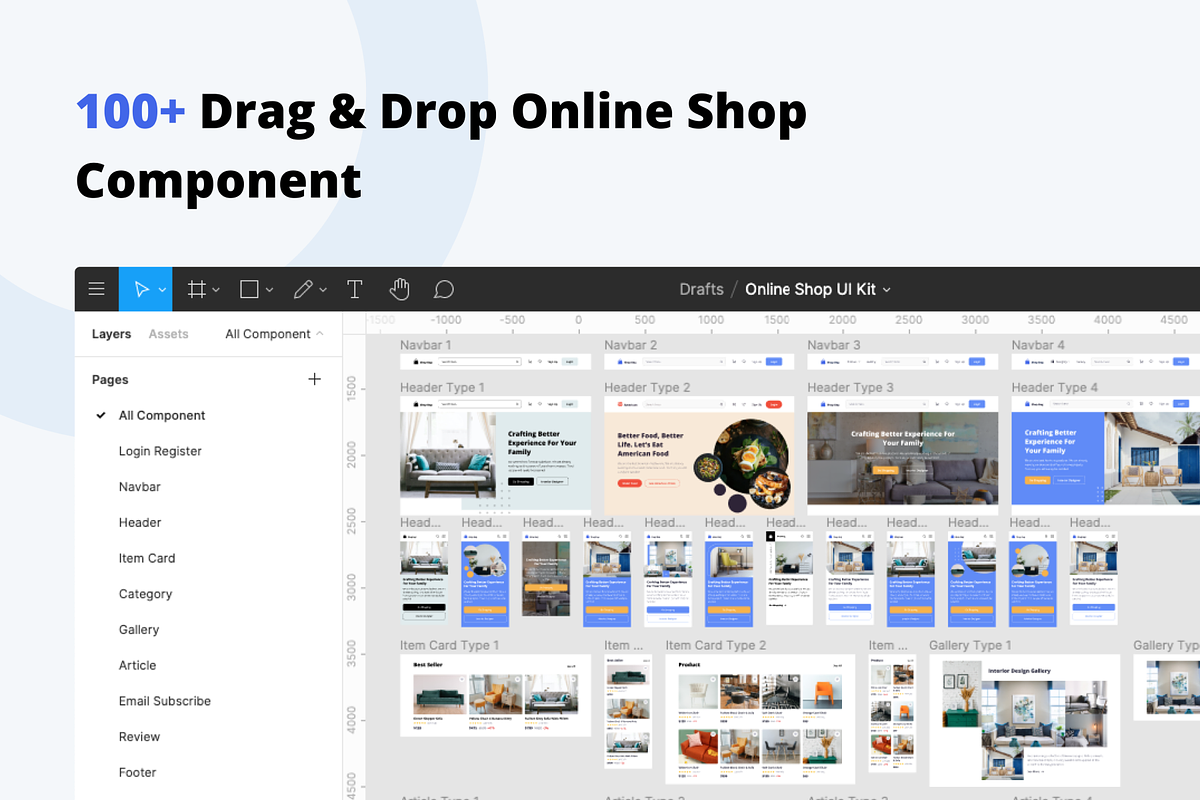Open the Move tool options chevron

click(x=162, y=290)
